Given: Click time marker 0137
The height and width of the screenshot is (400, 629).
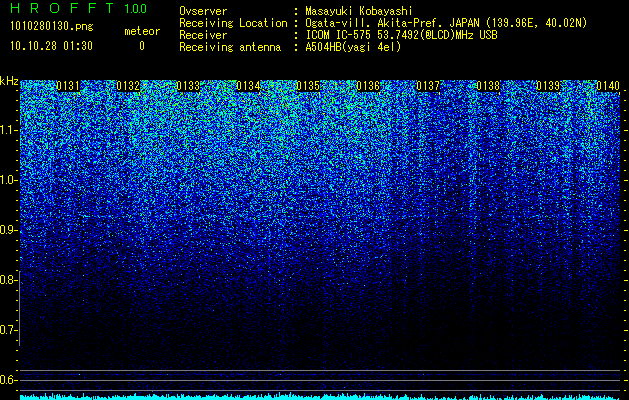Looking at the screenshot, I should coord(428,86).
